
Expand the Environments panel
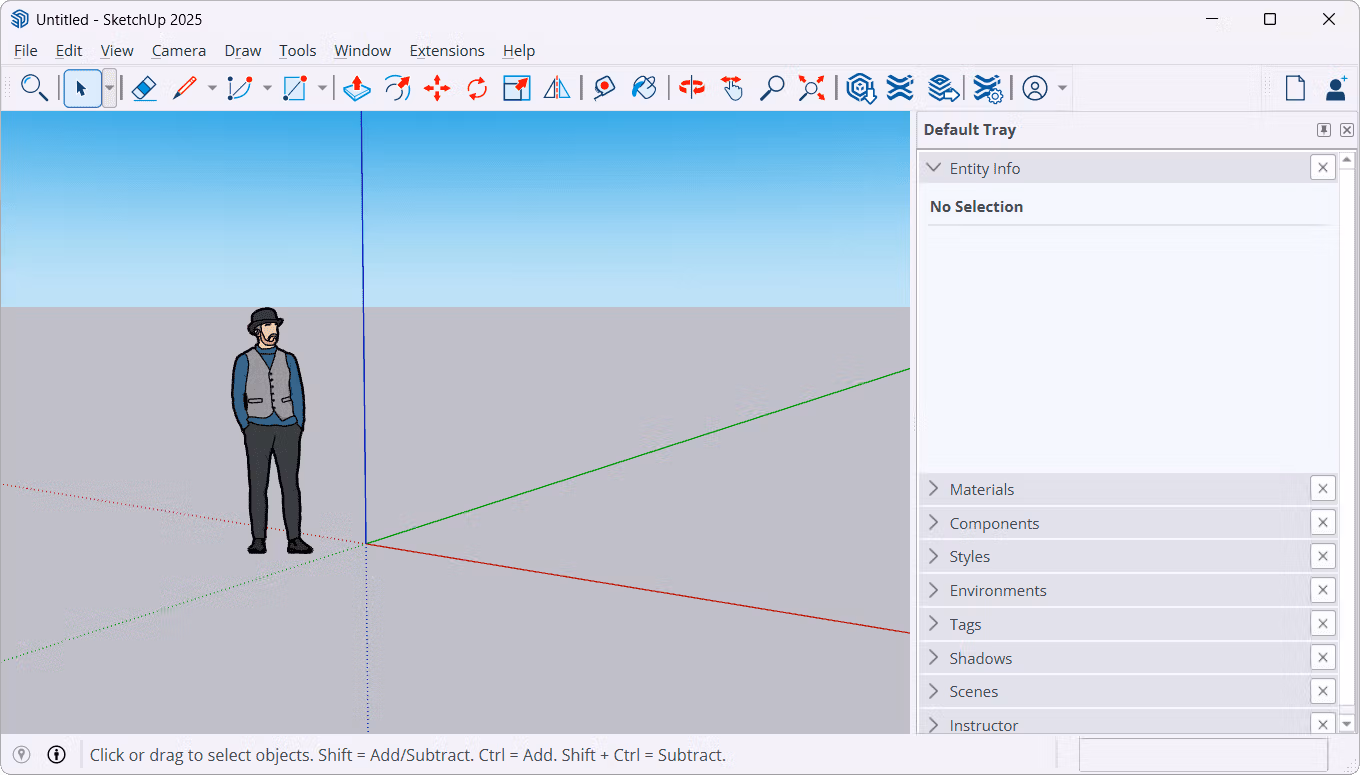(934, 590)
